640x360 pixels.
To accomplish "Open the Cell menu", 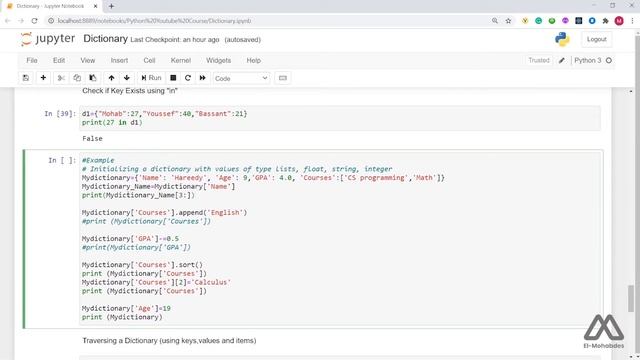I will (x=149, y=60).
